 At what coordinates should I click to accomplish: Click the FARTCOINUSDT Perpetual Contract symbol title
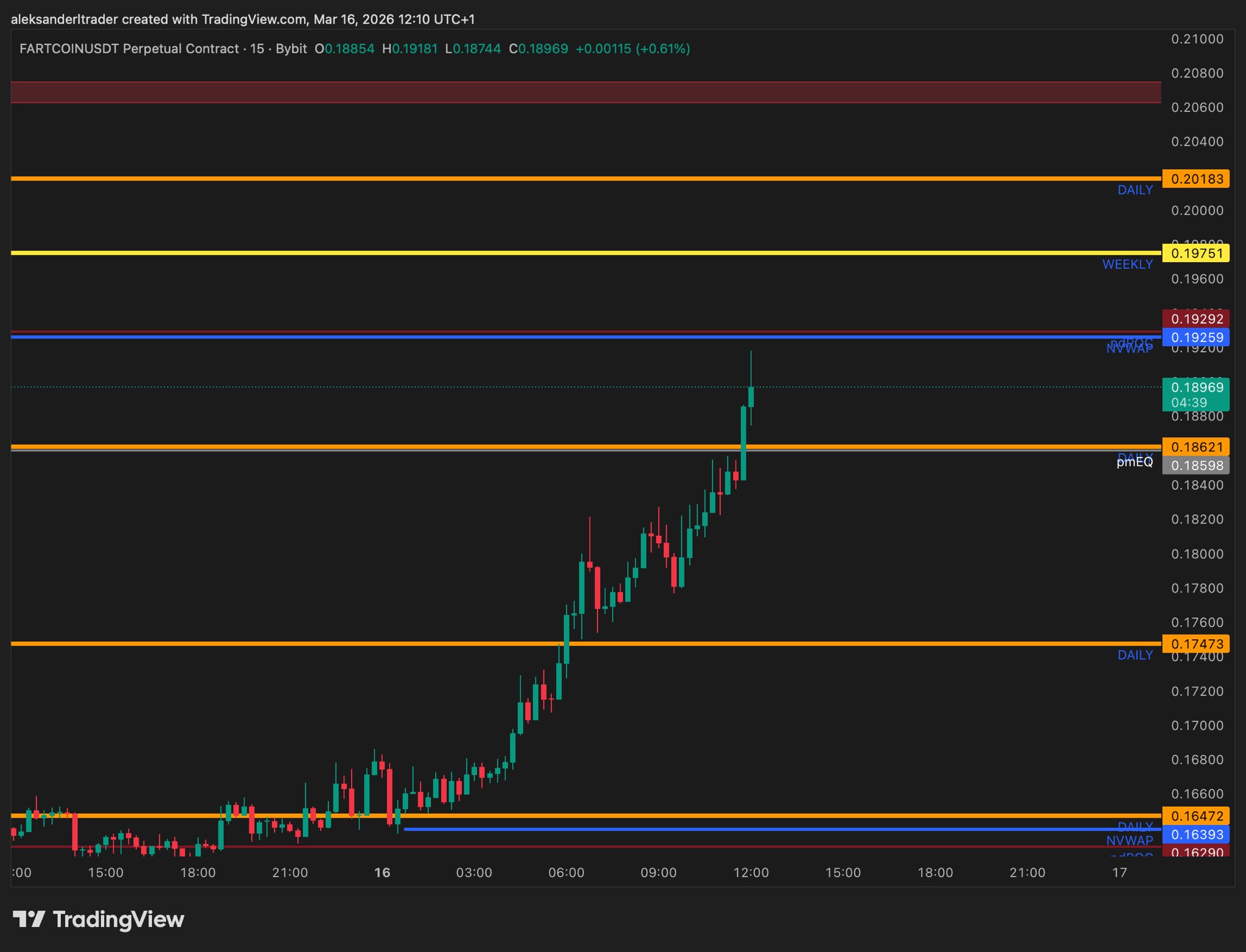[129, 49]
